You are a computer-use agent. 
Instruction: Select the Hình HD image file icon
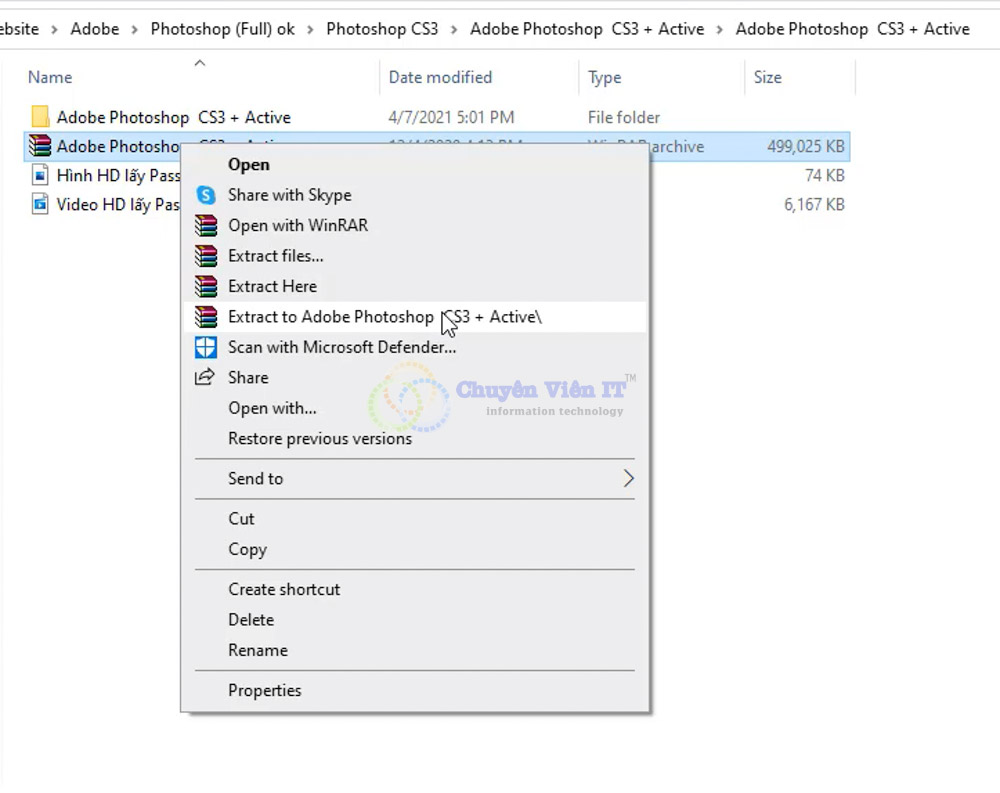[40, 175]
